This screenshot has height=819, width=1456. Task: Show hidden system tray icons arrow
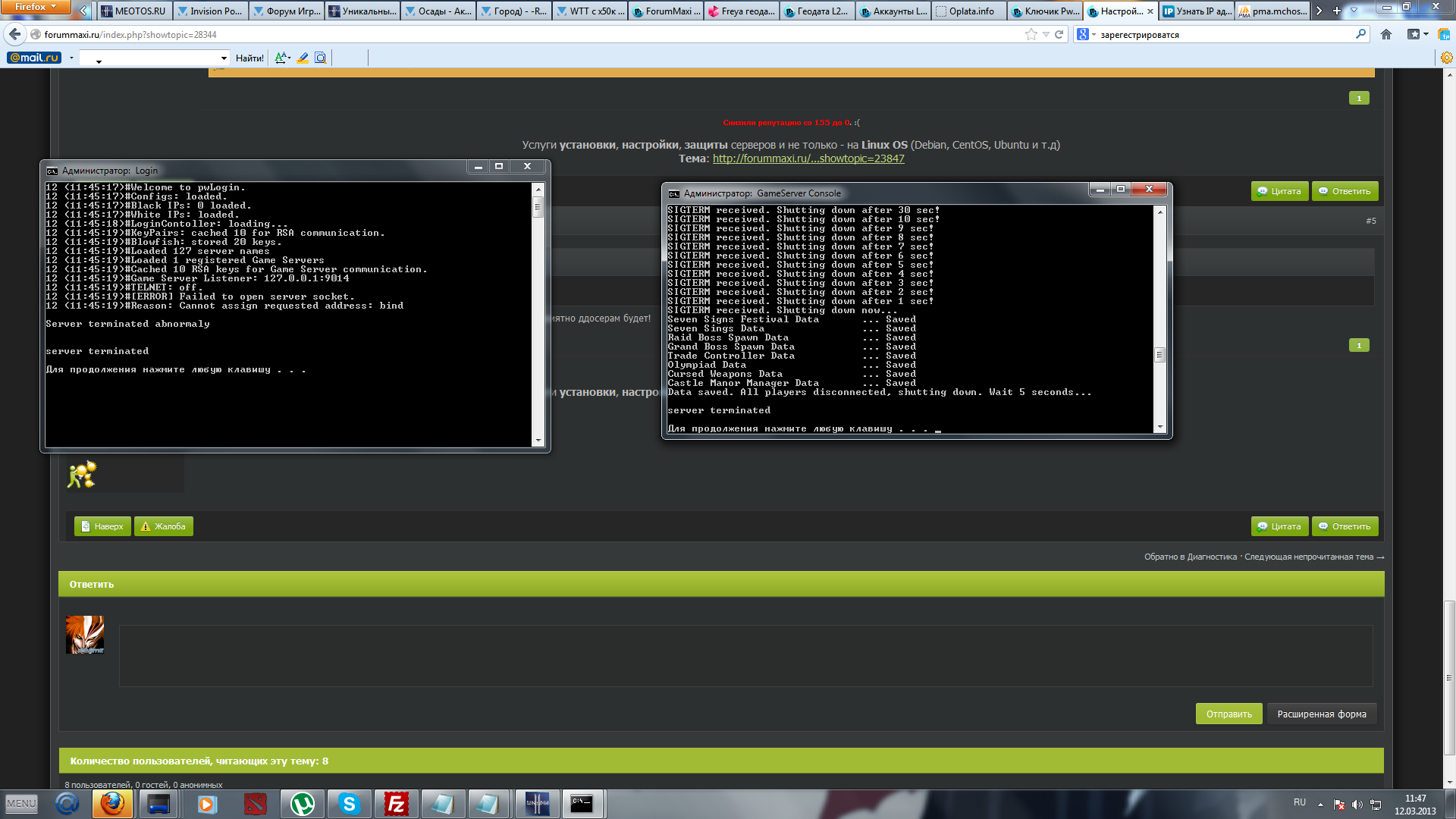(1320, 805)
